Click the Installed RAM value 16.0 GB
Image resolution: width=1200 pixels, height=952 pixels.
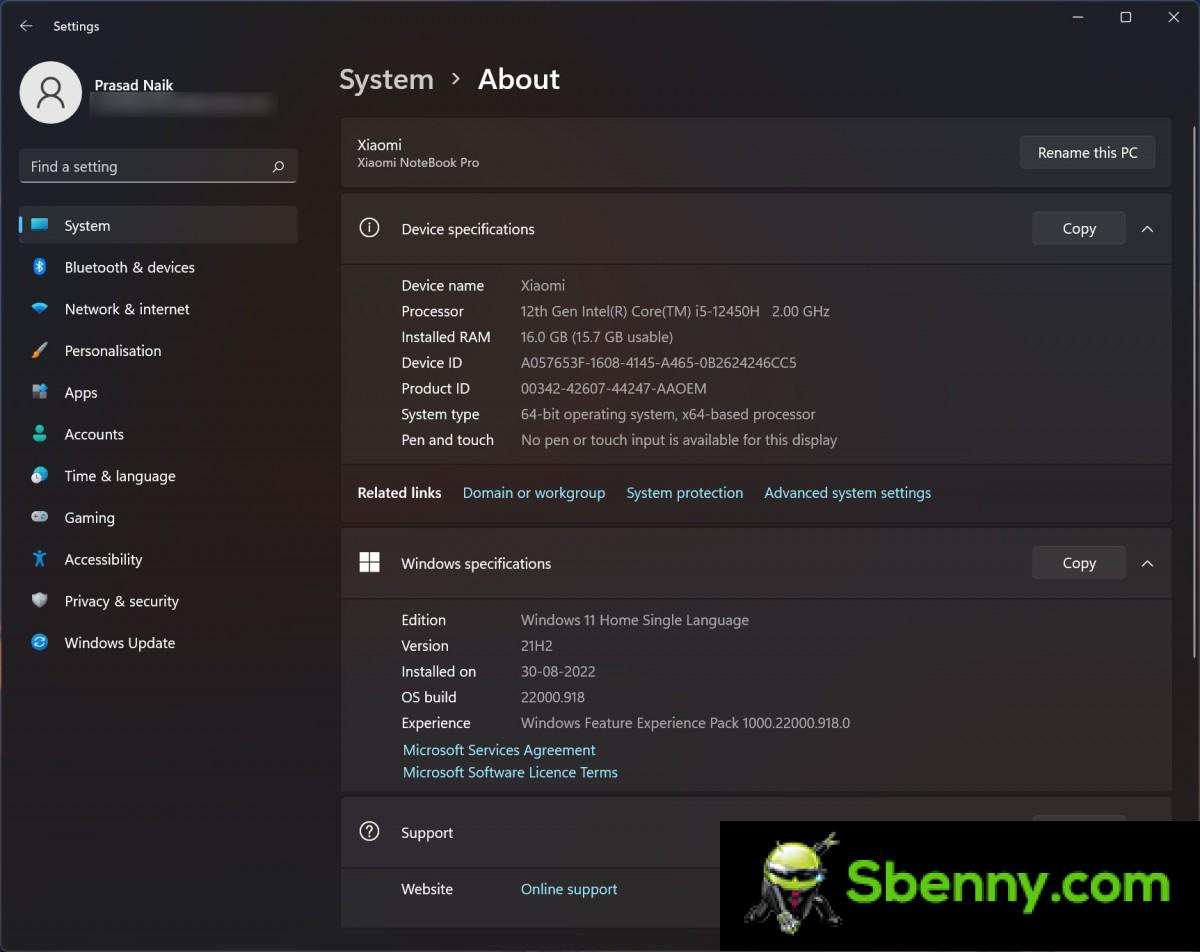pyautogui.click(x=597, y=337)
